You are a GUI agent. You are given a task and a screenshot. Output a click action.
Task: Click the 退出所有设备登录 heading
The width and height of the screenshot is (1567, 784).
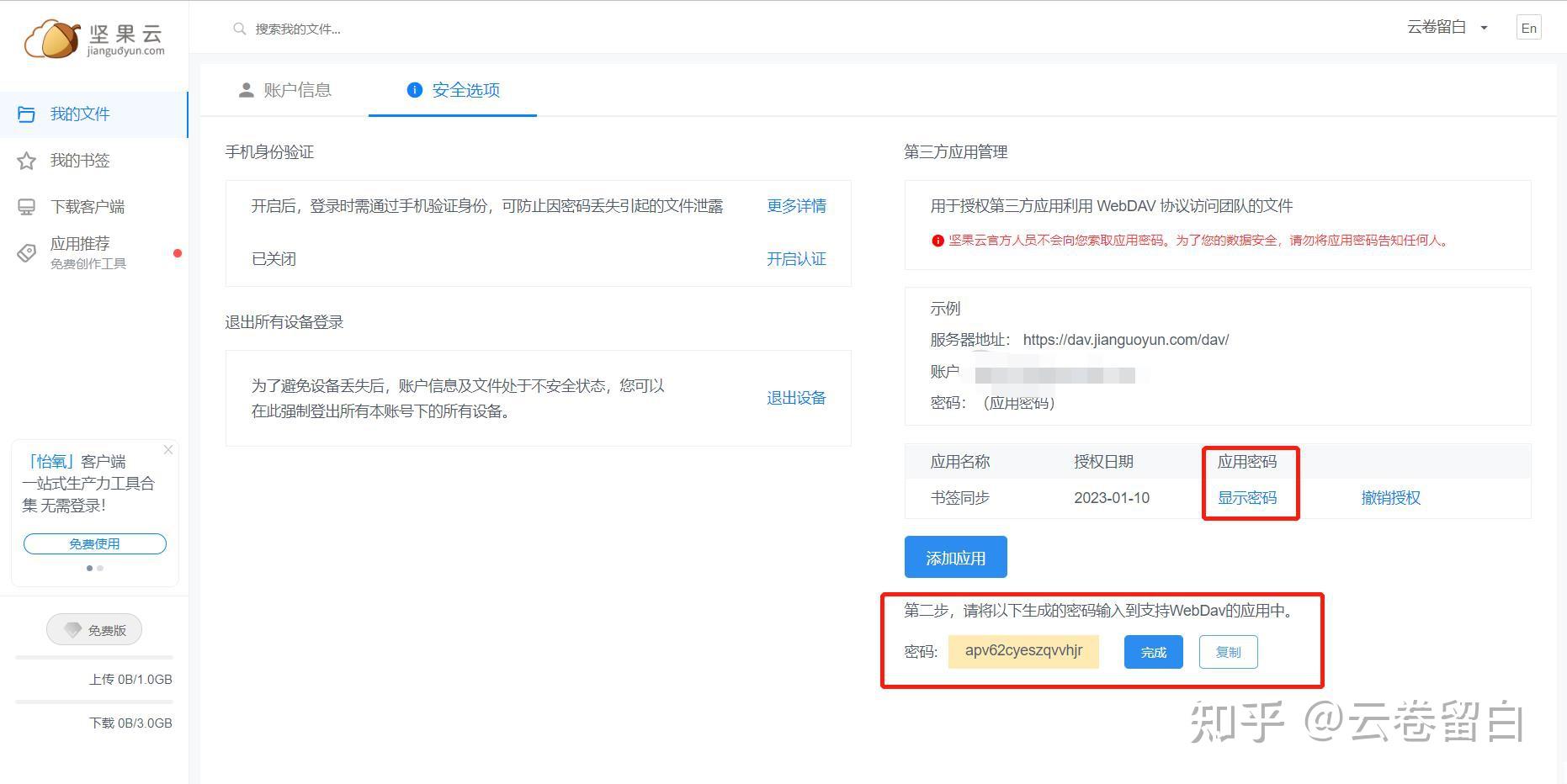[284, 322]
